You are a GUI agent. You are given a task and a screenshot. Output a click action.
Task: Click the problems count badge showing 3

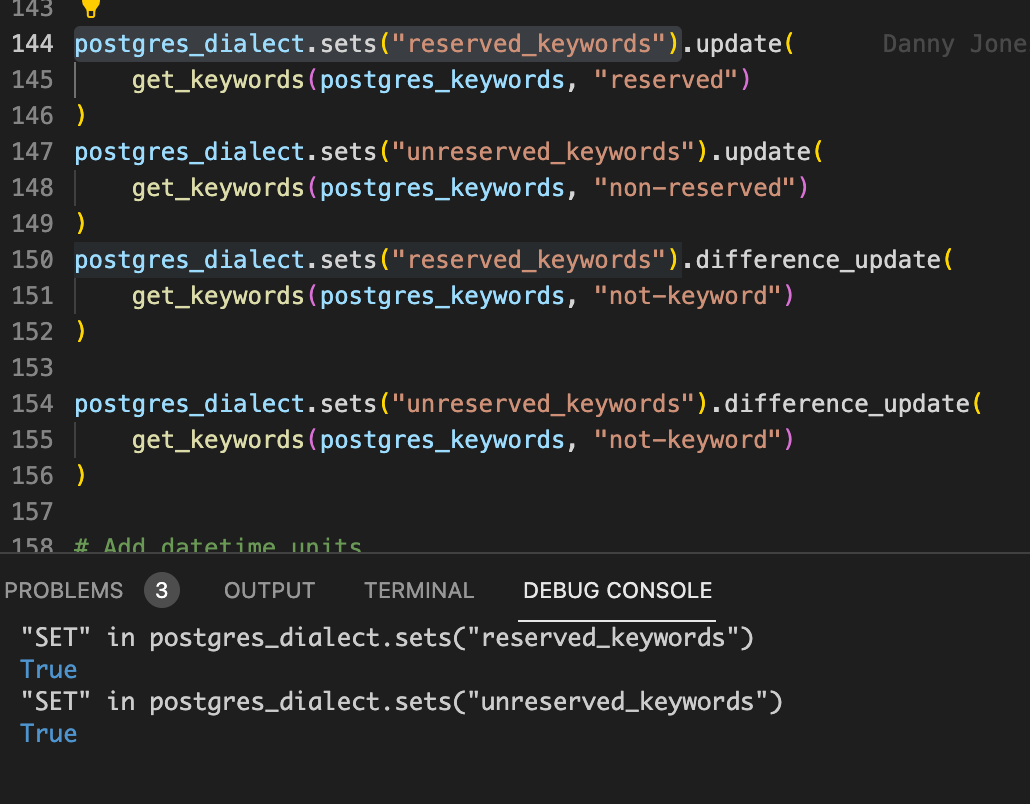(x=161, y=590)
